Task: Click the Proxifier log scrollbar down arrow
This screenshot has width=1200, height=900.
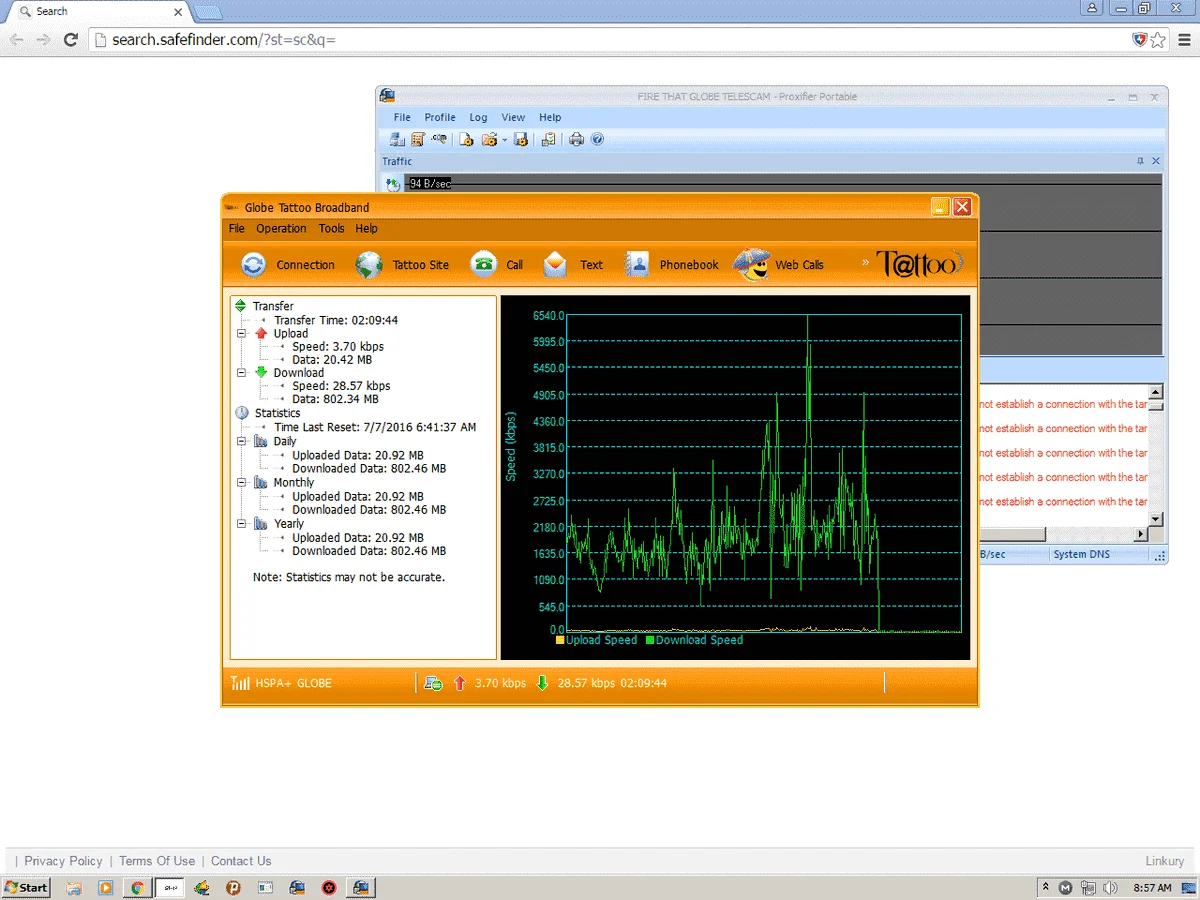Action: tap(1156, 519)
